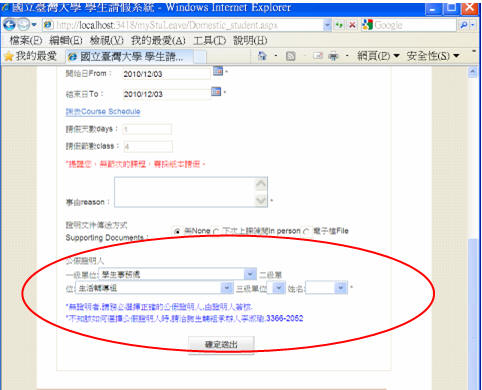Maximize the Internet Explorer window
The height and width of the screenshot is (390, 482).
(451, 9)
